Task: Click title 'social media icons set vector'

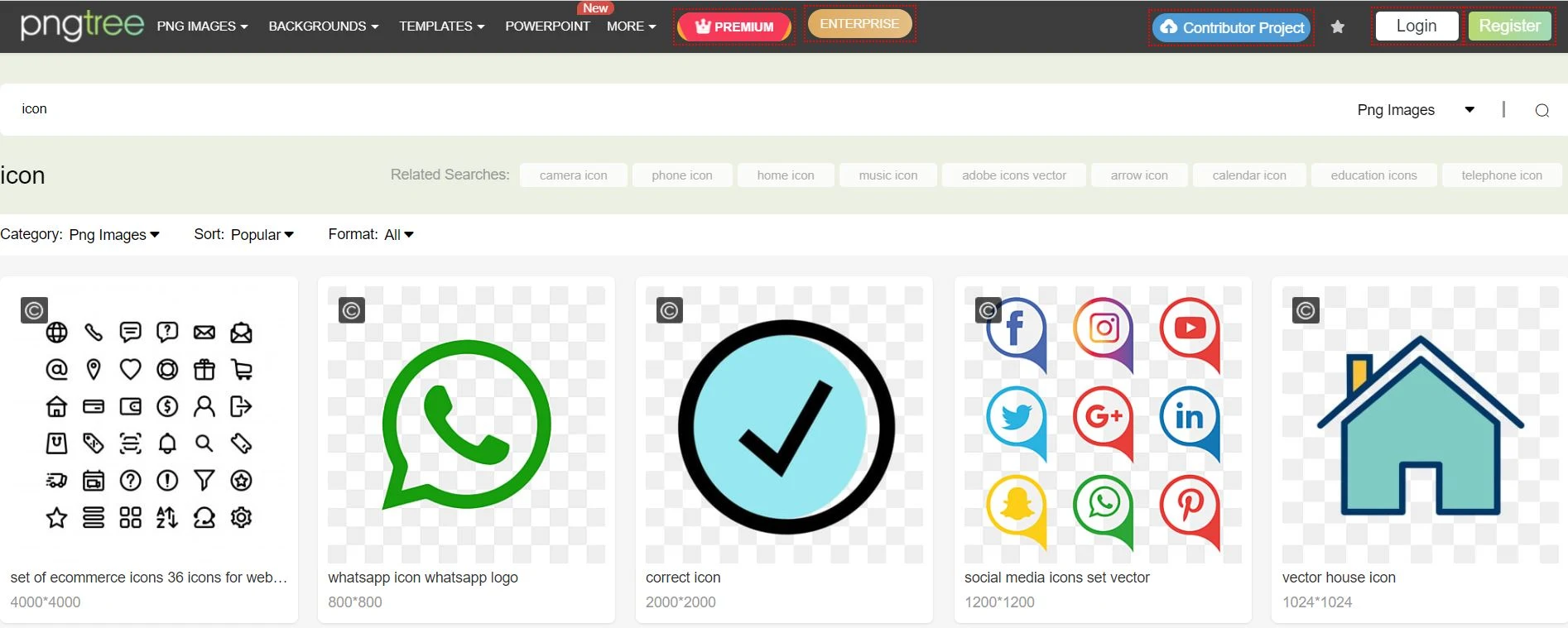Action: click(x=1057, y=578)
